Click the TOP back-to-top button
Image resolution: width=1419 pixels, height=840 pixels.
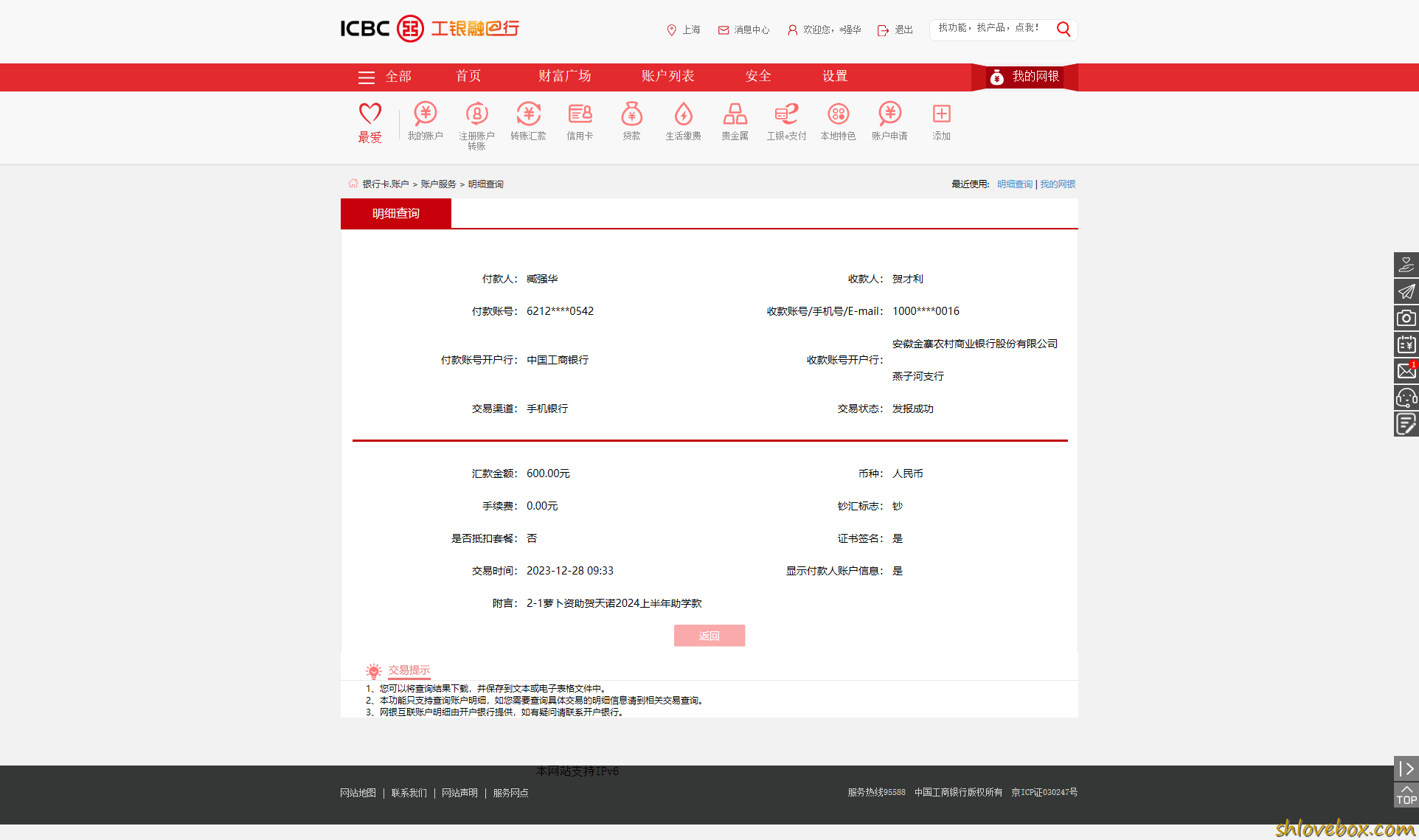(x=1406, y=795)
